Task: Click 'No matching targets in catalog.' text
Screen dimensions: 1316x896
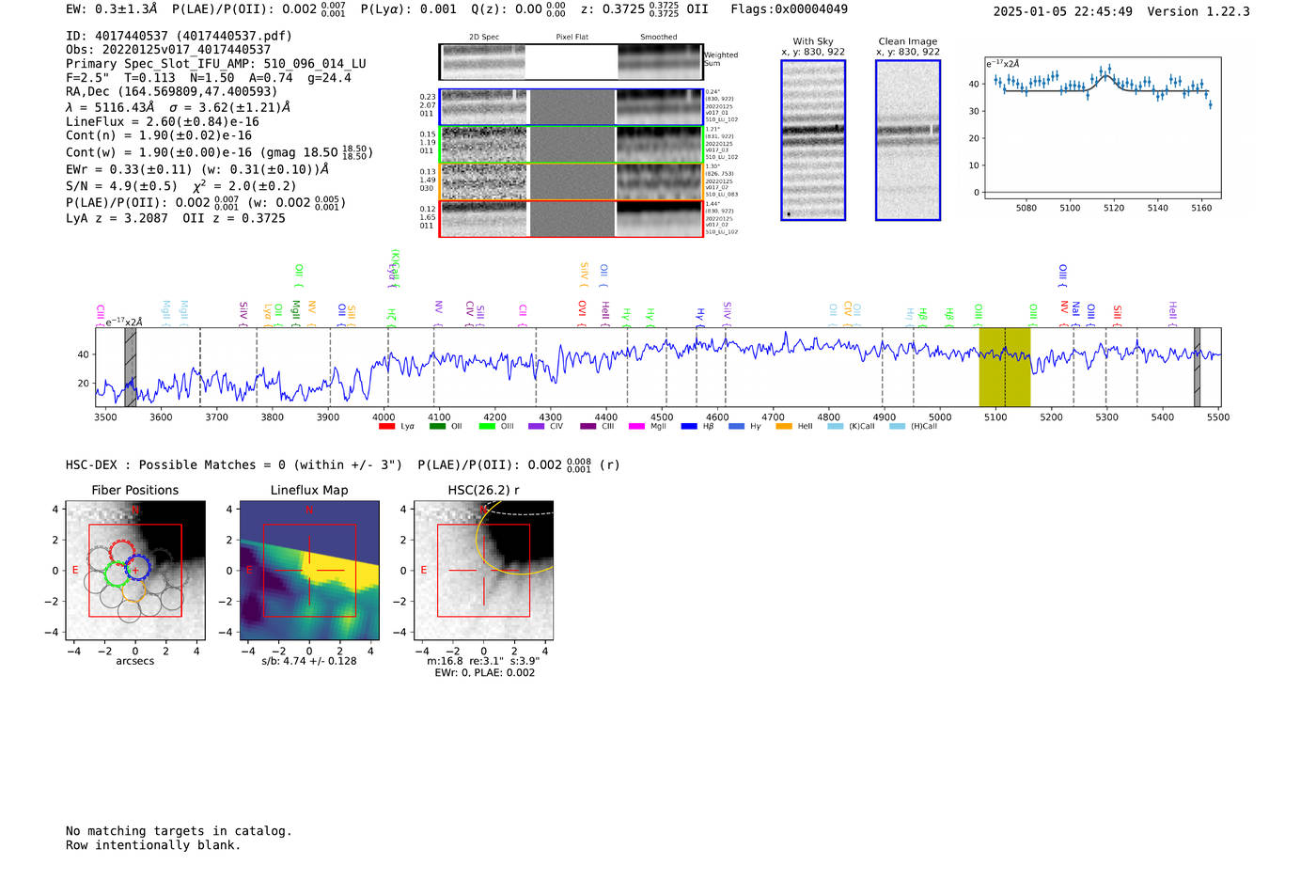Action: coord(179,831)
